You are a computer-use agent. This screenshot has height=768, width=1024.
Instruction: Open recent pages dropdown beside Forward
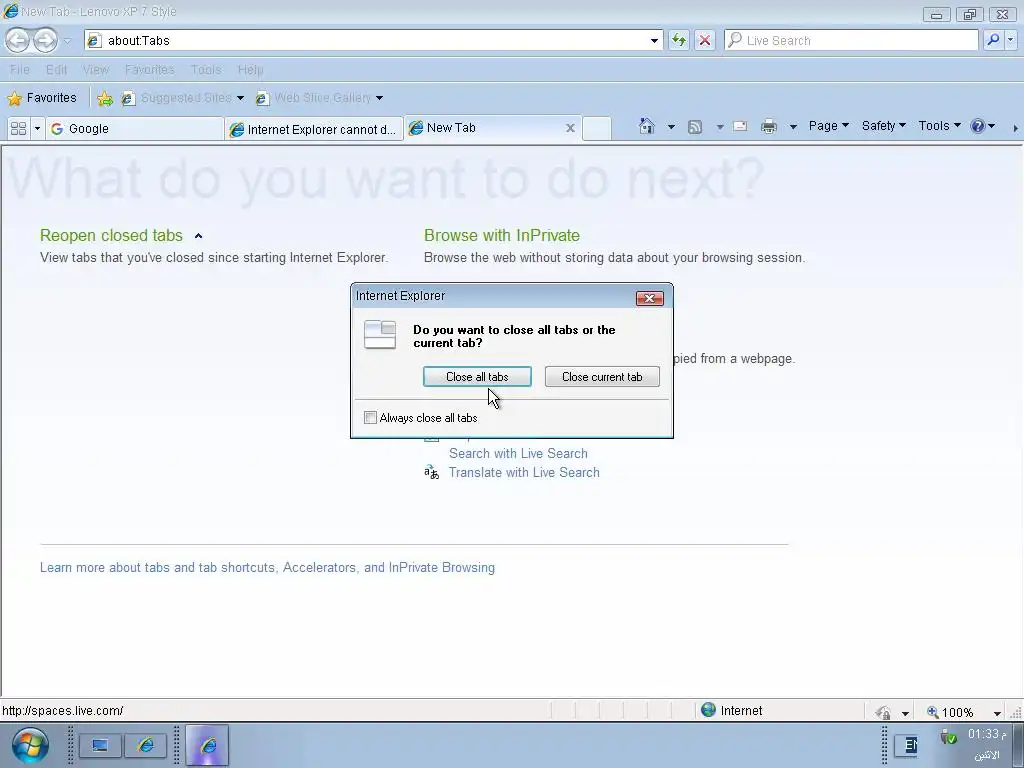coord(67,41)
